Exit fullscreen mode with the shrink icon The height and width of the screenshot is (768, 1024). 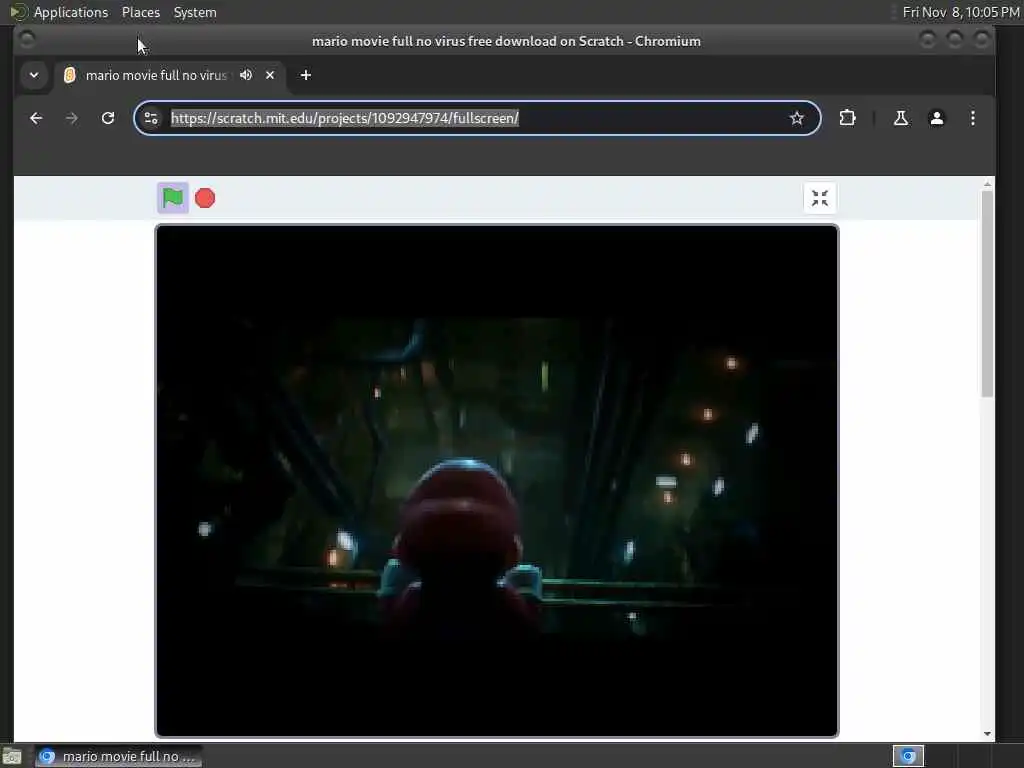[x=820, y=198]
